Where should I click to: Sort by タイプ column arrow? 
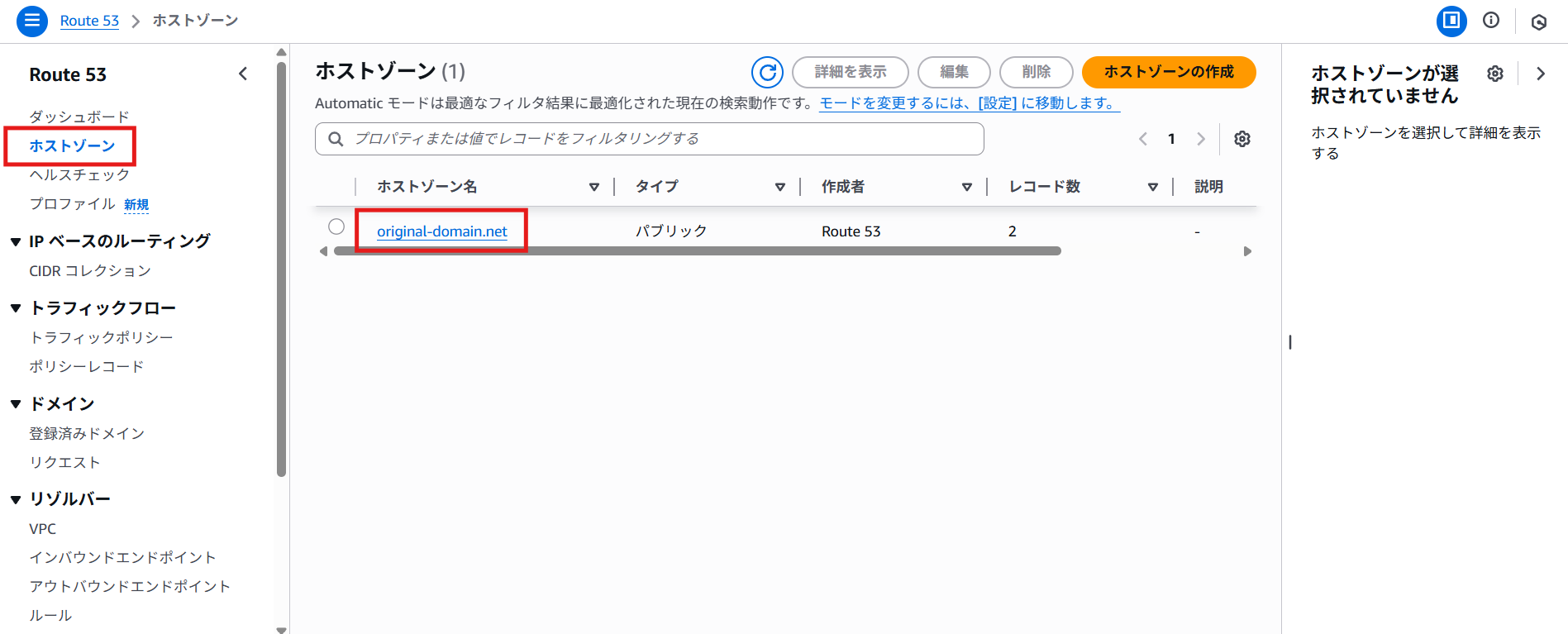point(779,187)
